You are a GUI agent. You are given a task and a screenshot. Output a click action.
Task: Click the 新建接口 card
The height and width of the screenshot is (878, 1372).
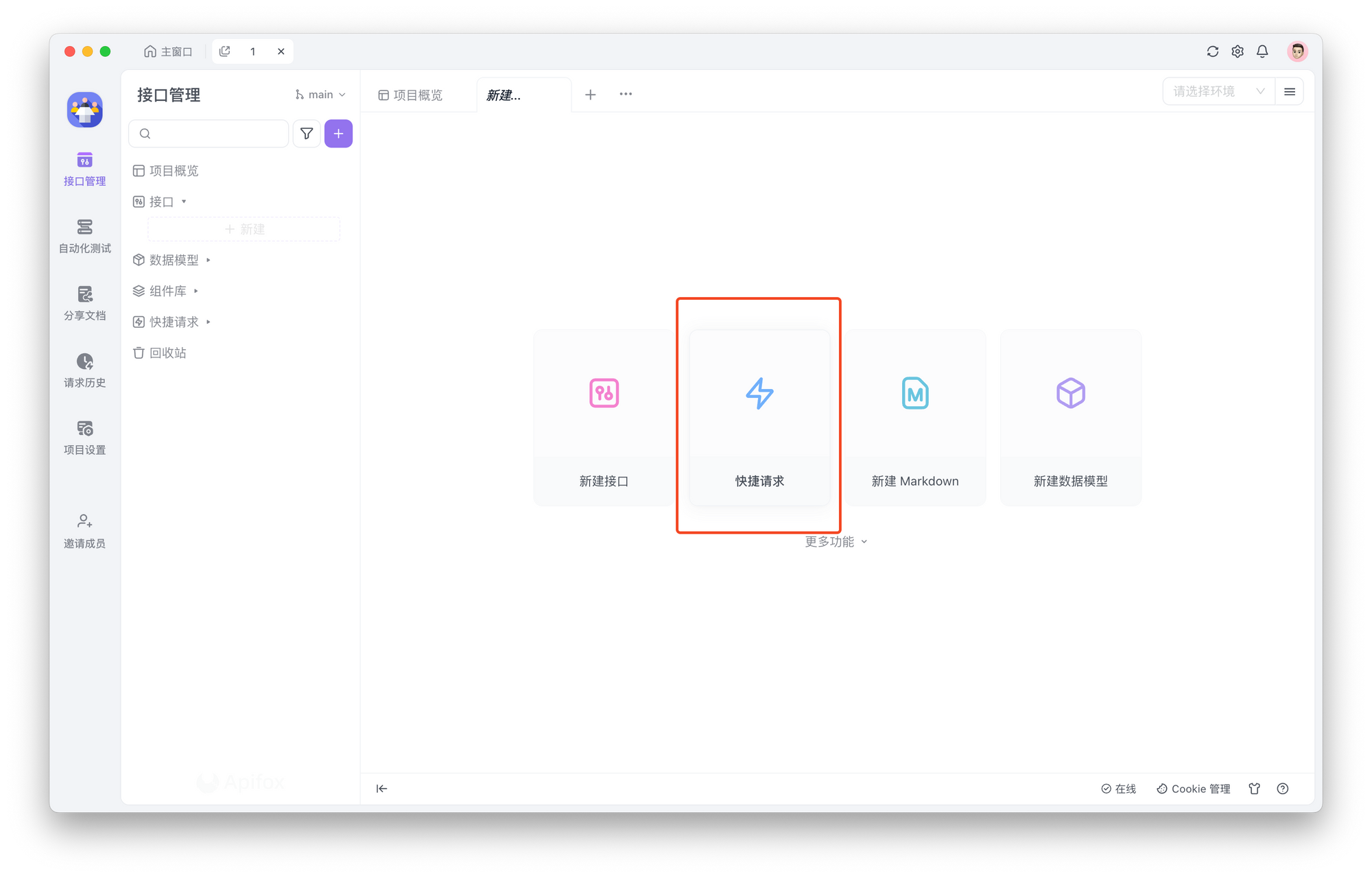pos(604,418)
